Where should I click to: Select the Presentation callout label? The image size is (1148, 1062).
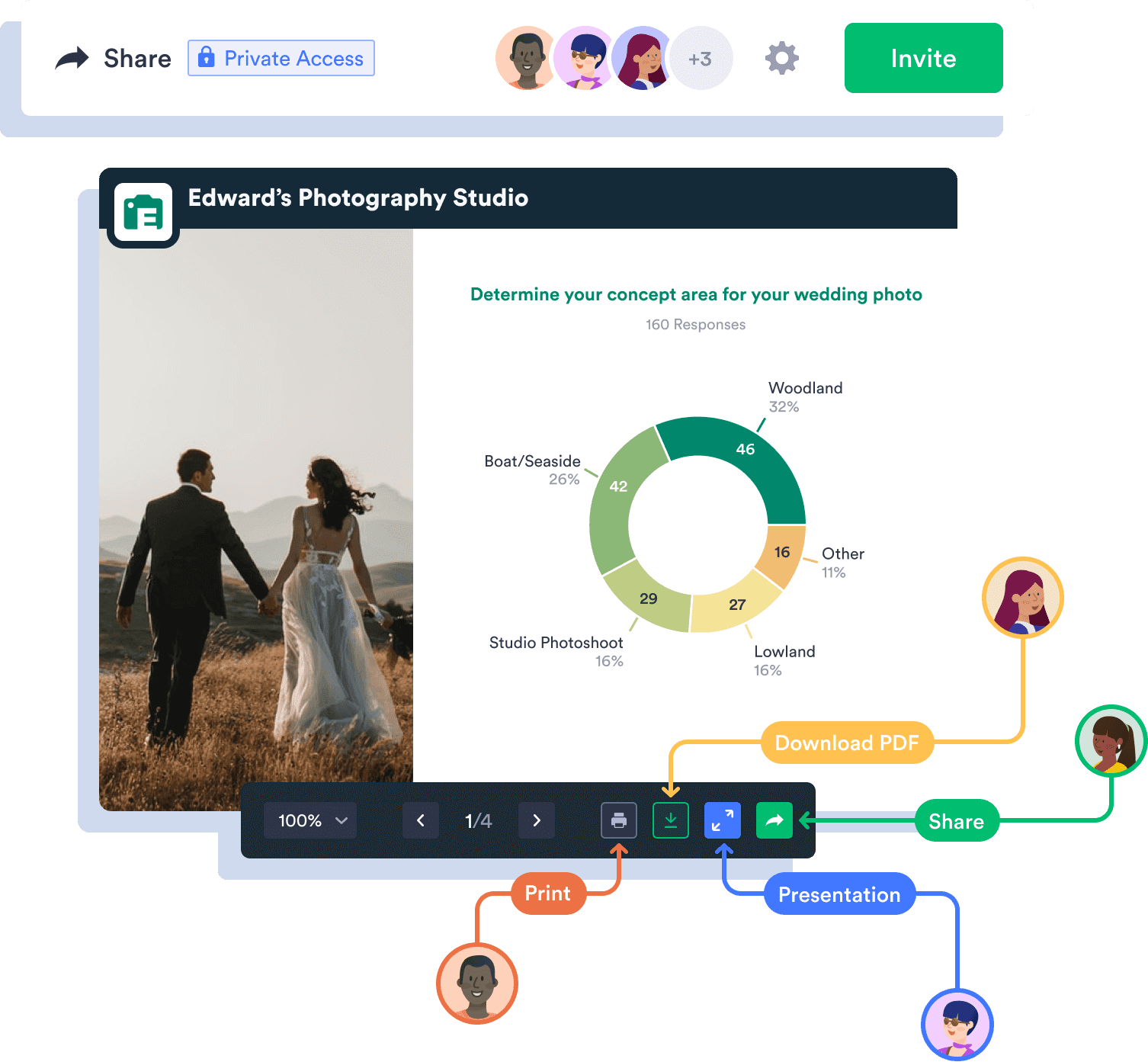(839, 895)
